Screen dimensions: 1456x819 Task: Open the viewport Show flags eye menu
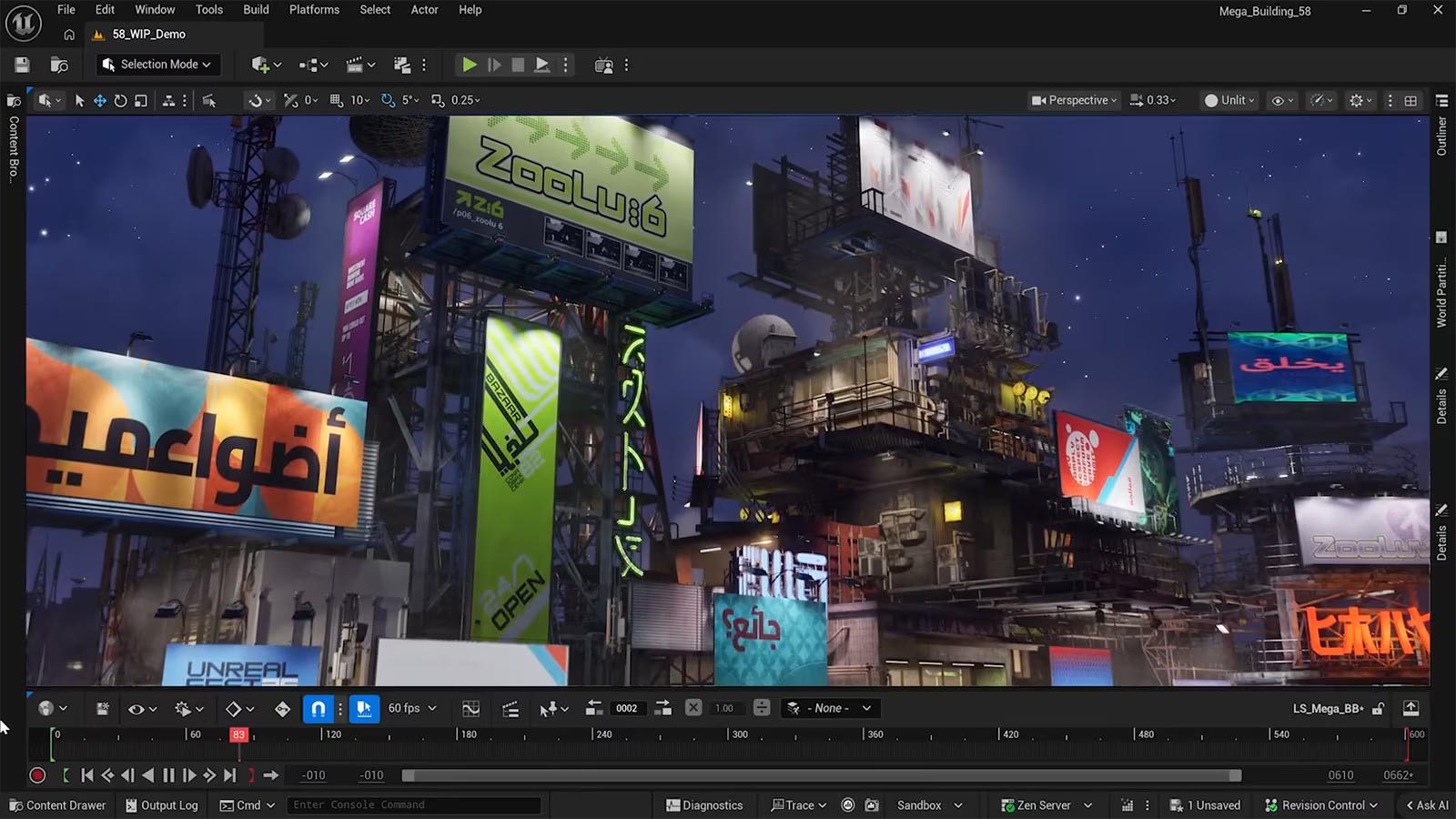tap(1281, 100)
